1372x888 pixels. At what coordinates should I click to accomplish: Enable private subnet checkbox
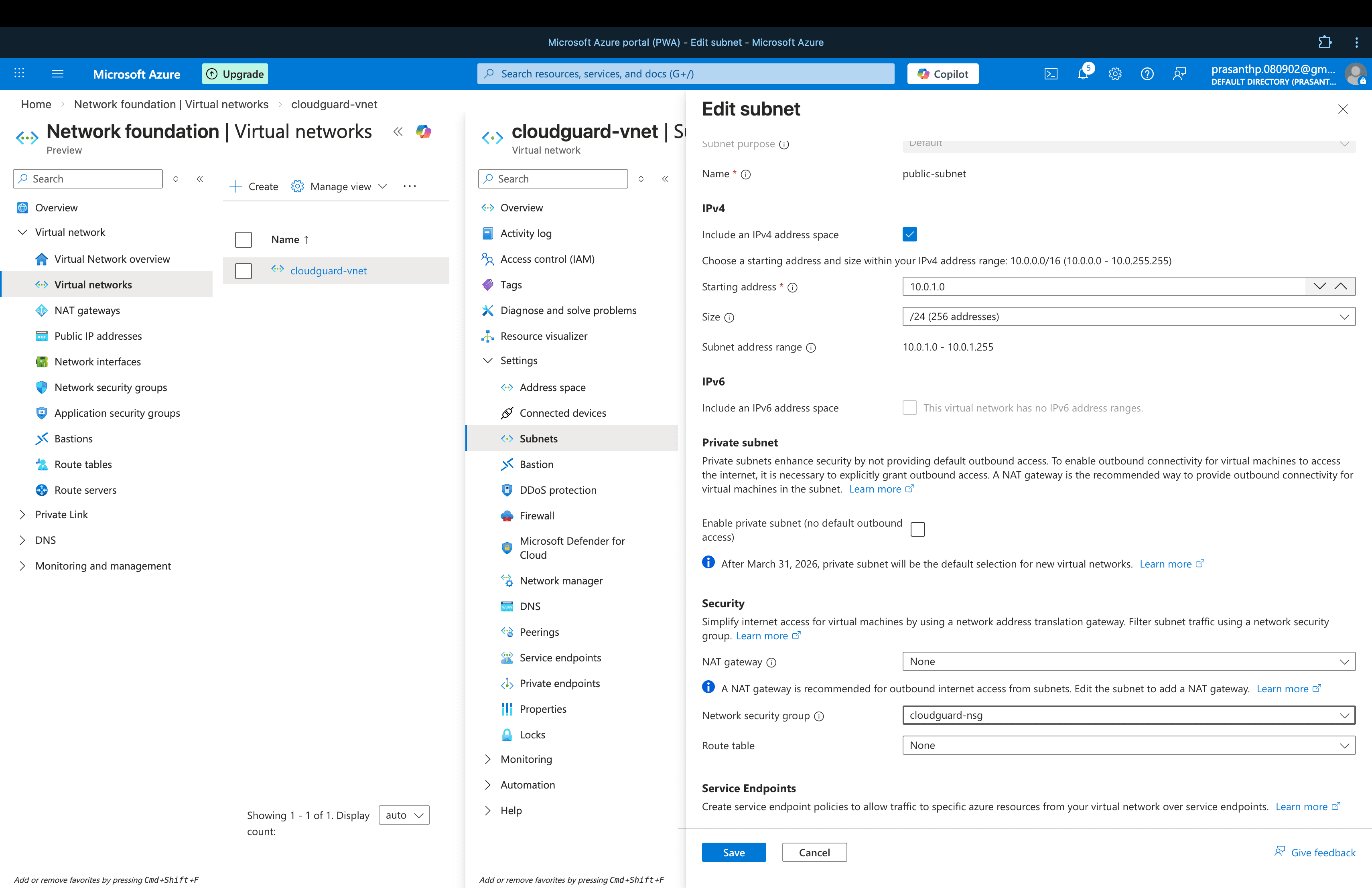pos(918,529)
